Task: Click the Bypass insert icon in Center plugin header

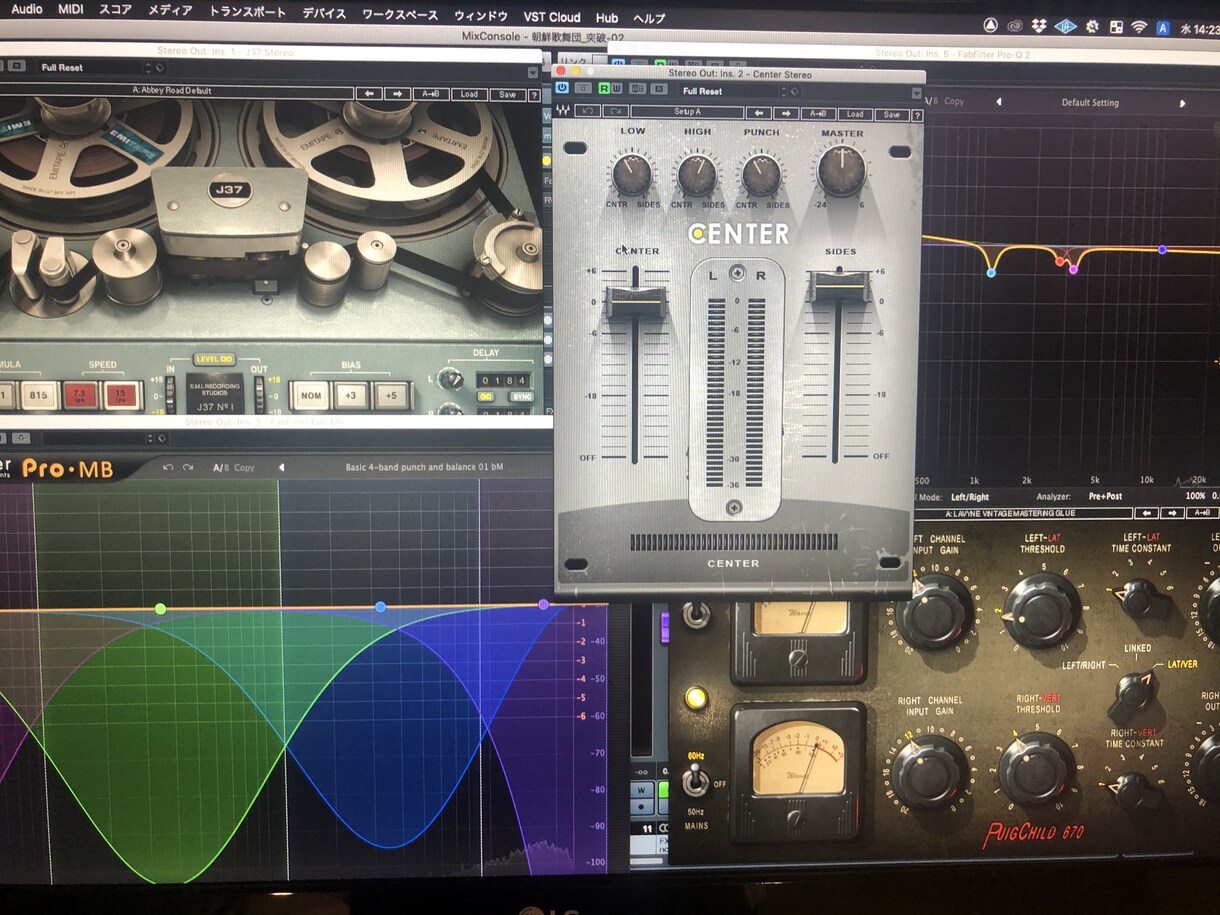Action: click(585, 88)
